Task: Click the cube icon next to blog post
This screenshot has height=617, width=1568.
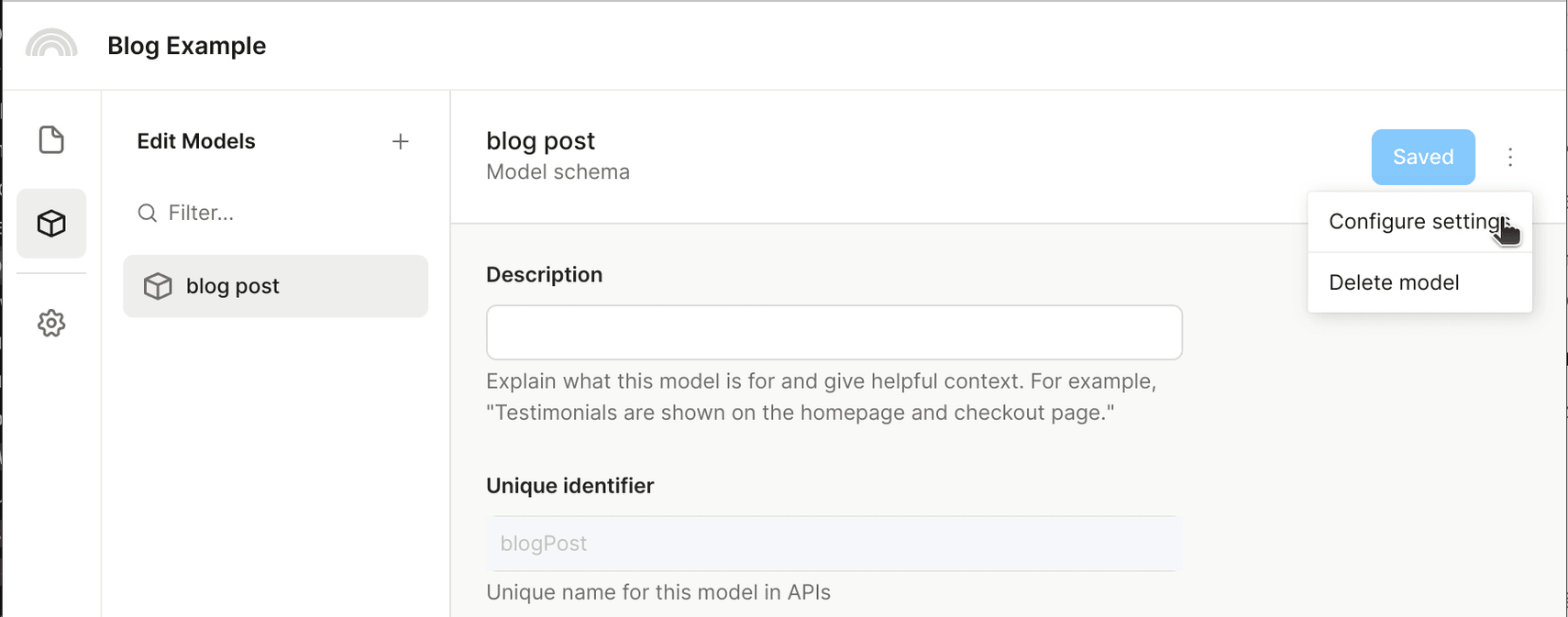Action: click(158, 286)
